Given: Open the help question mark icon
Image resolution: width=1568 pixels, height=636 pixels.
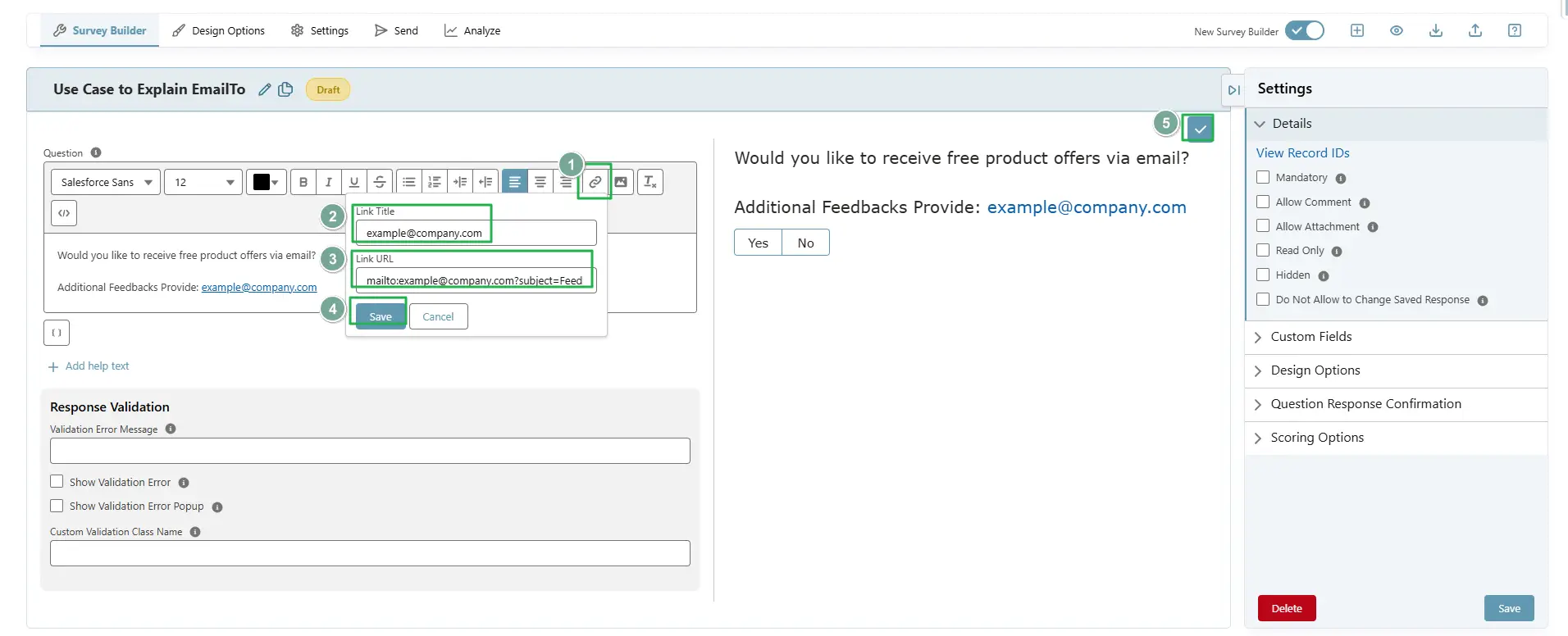Looking at the screenshot, I should [1515, 30].
